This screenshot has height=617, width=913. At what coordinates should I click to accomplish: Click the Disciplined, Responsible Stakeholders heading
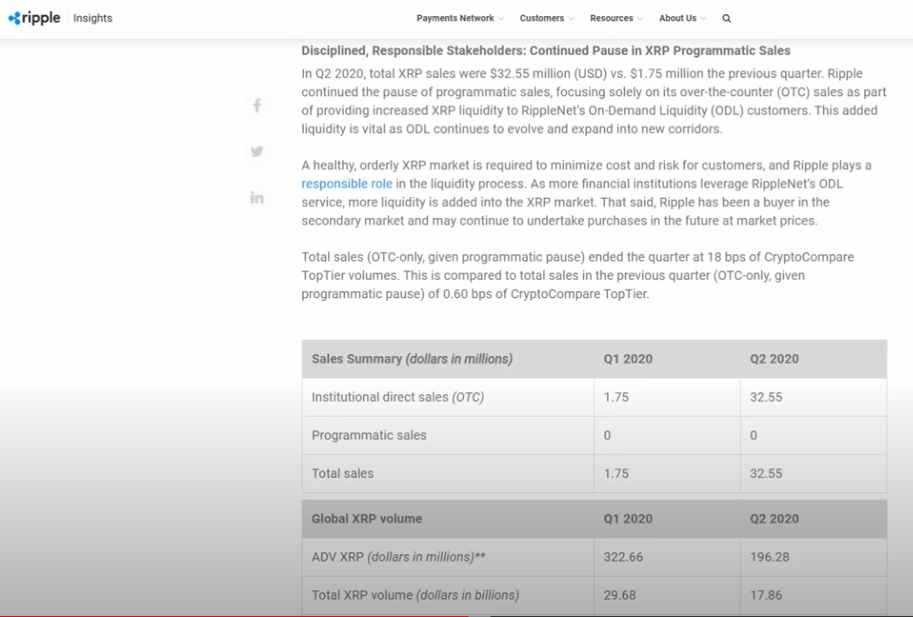tap(546, 51)
